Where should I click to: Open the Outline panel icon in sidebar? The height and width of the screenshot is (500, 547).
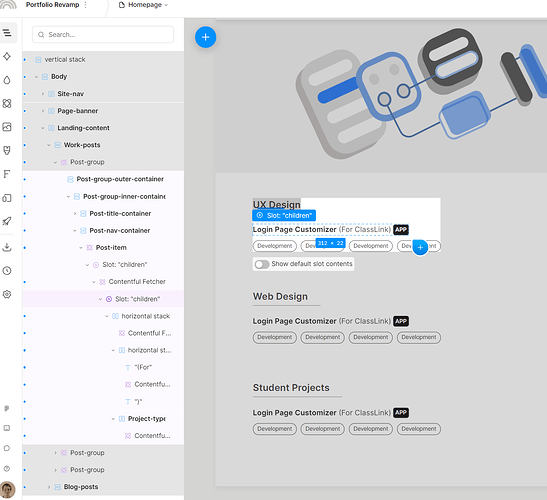pyautogui.click(x=7, y=33)
